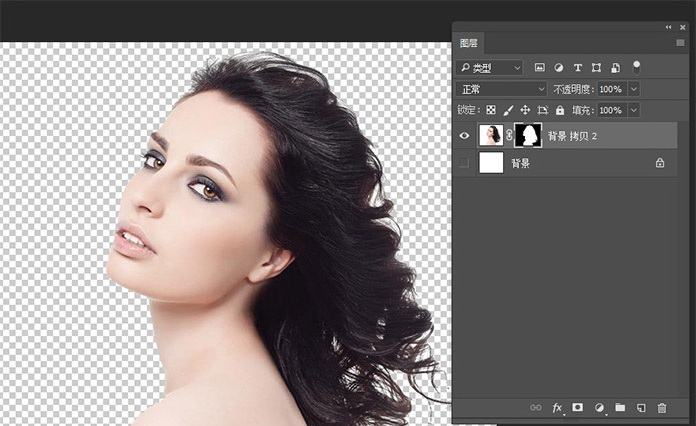Filter layers by type (T) icon
Screen dimensions: 696x426
[x=577, y=67]
